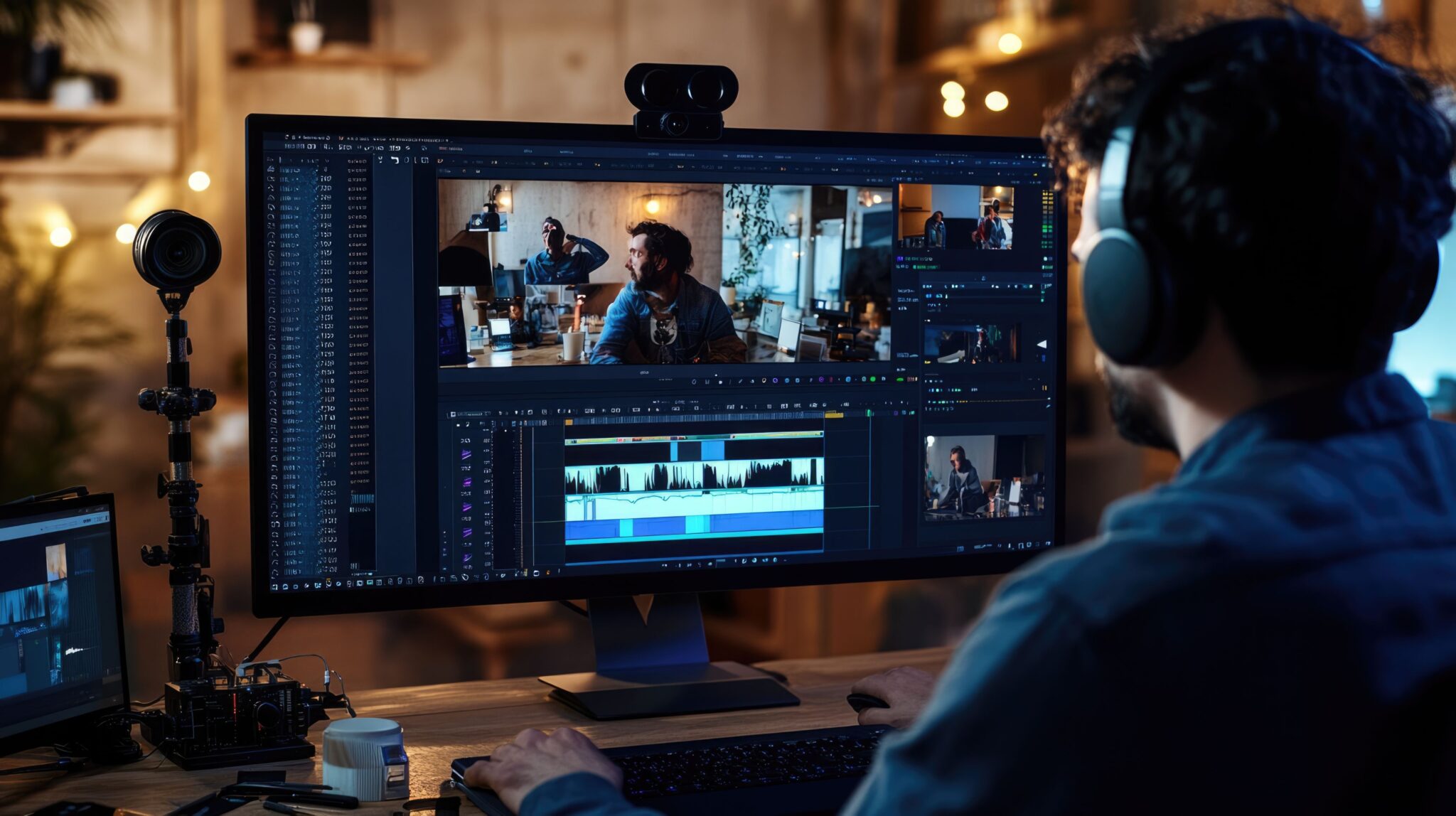Image resolution: width=1456 pixels, height=816 pixels.
Task: Click the white corner-bracket tool icon above the file list
Action: coord(395,161)
